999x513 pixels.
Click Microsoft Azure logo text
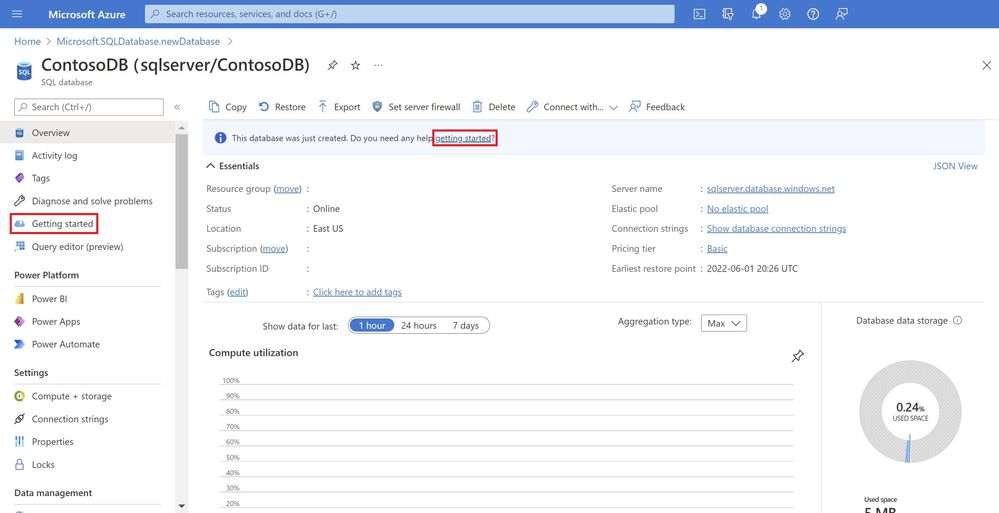pyautogui.click(x=87, y=14)
